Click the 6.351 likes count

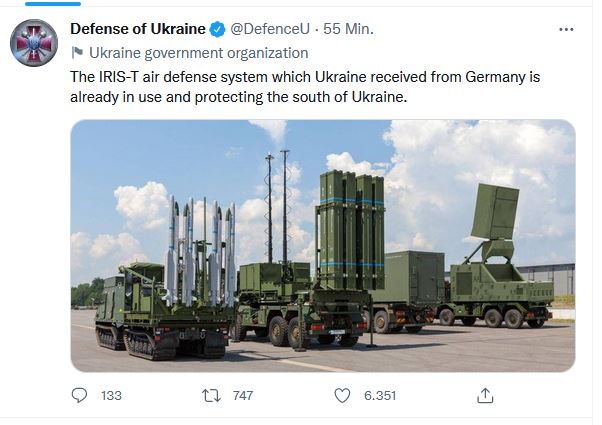[378, 396]
